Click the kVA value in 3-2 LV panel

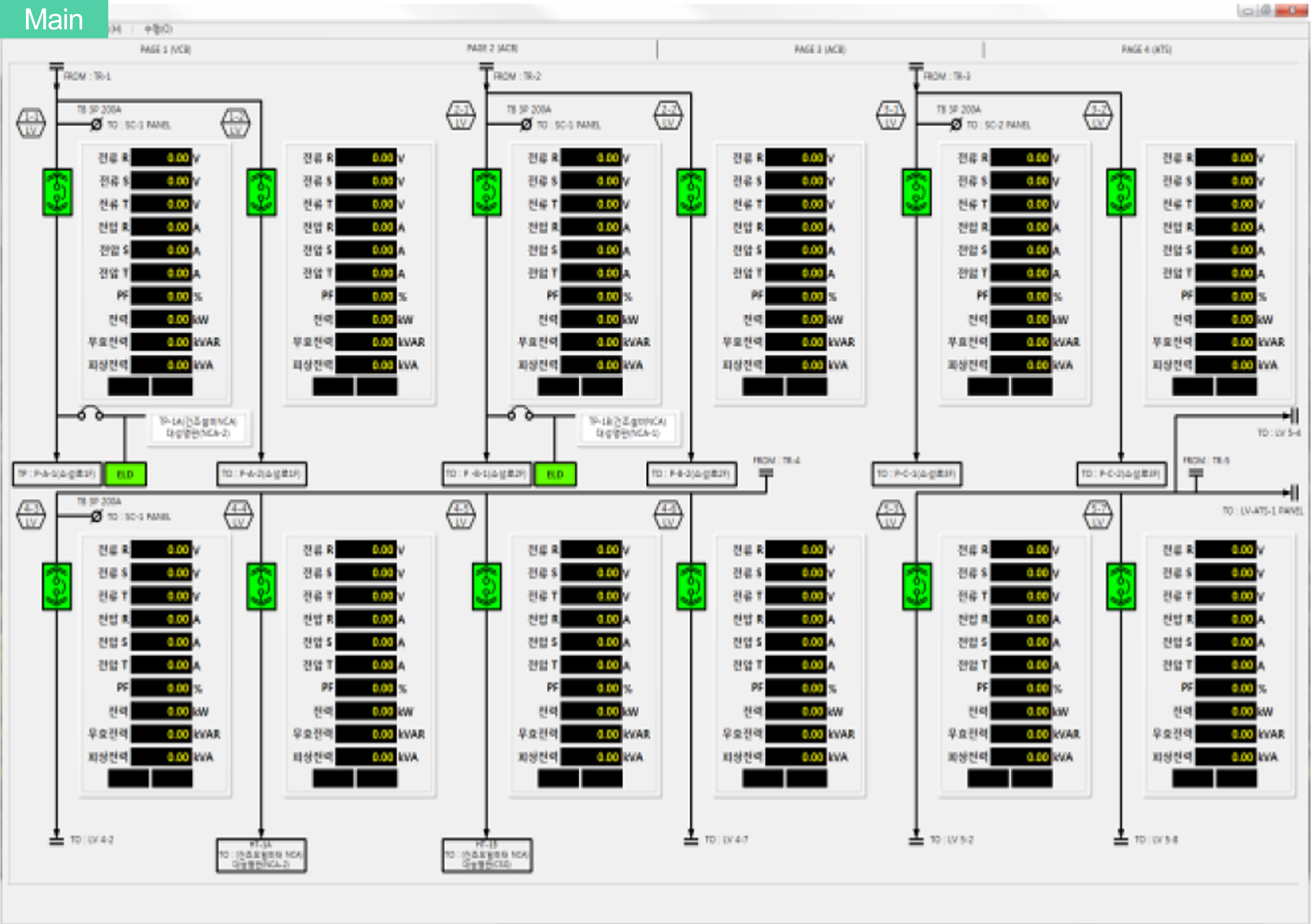tap(1226, 364)
